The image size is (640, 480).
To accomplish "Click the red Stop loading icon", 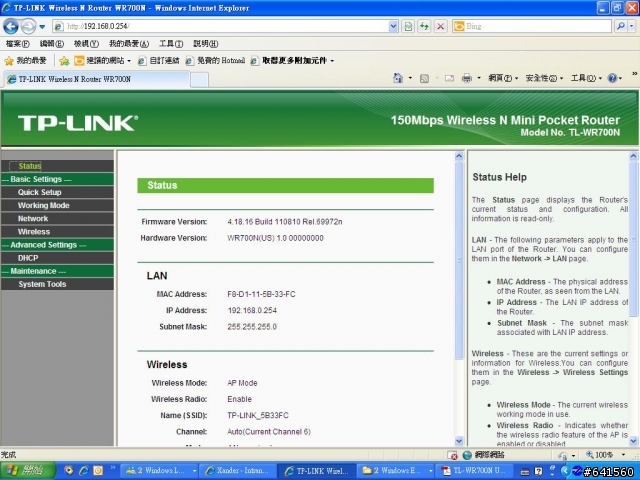I will 440,27.
